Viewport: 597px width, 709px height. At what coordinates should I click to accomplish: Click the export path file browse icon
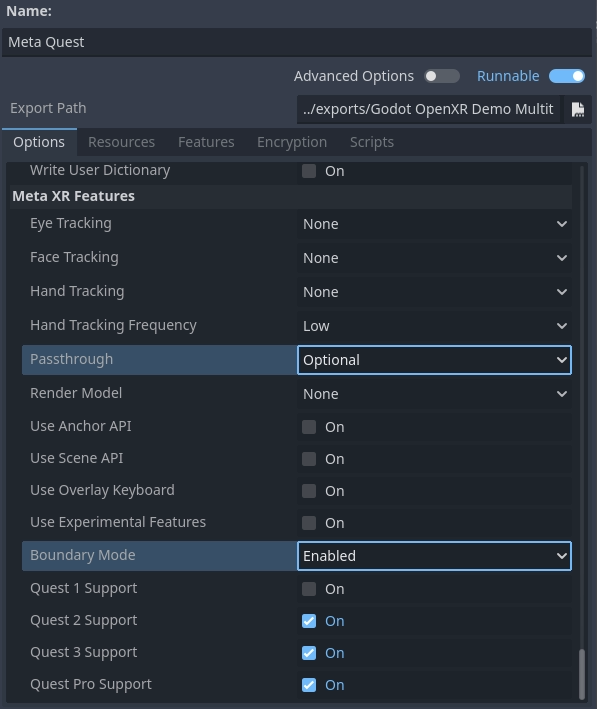click(x=578, y=109)
